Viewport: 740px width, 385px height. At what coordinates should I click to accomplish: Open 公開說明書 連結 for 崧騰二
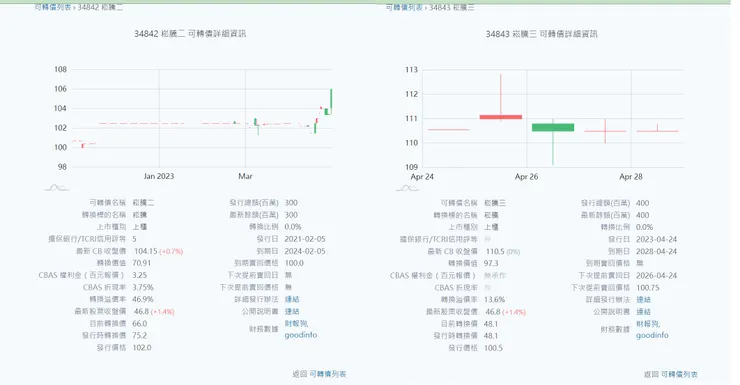pos(292,311)
